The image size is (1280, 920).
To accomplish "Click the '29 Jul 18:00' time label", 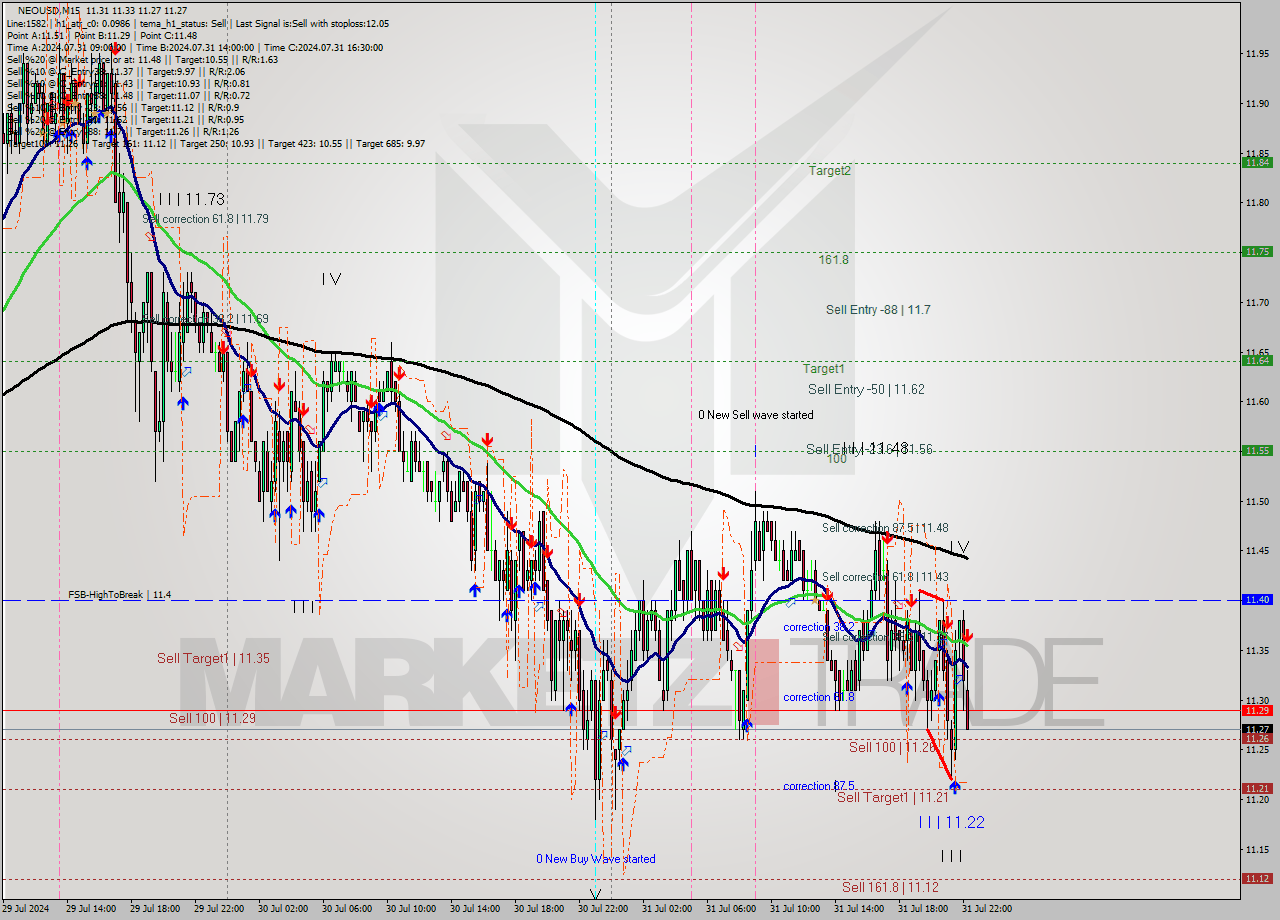I will (155, 909).
